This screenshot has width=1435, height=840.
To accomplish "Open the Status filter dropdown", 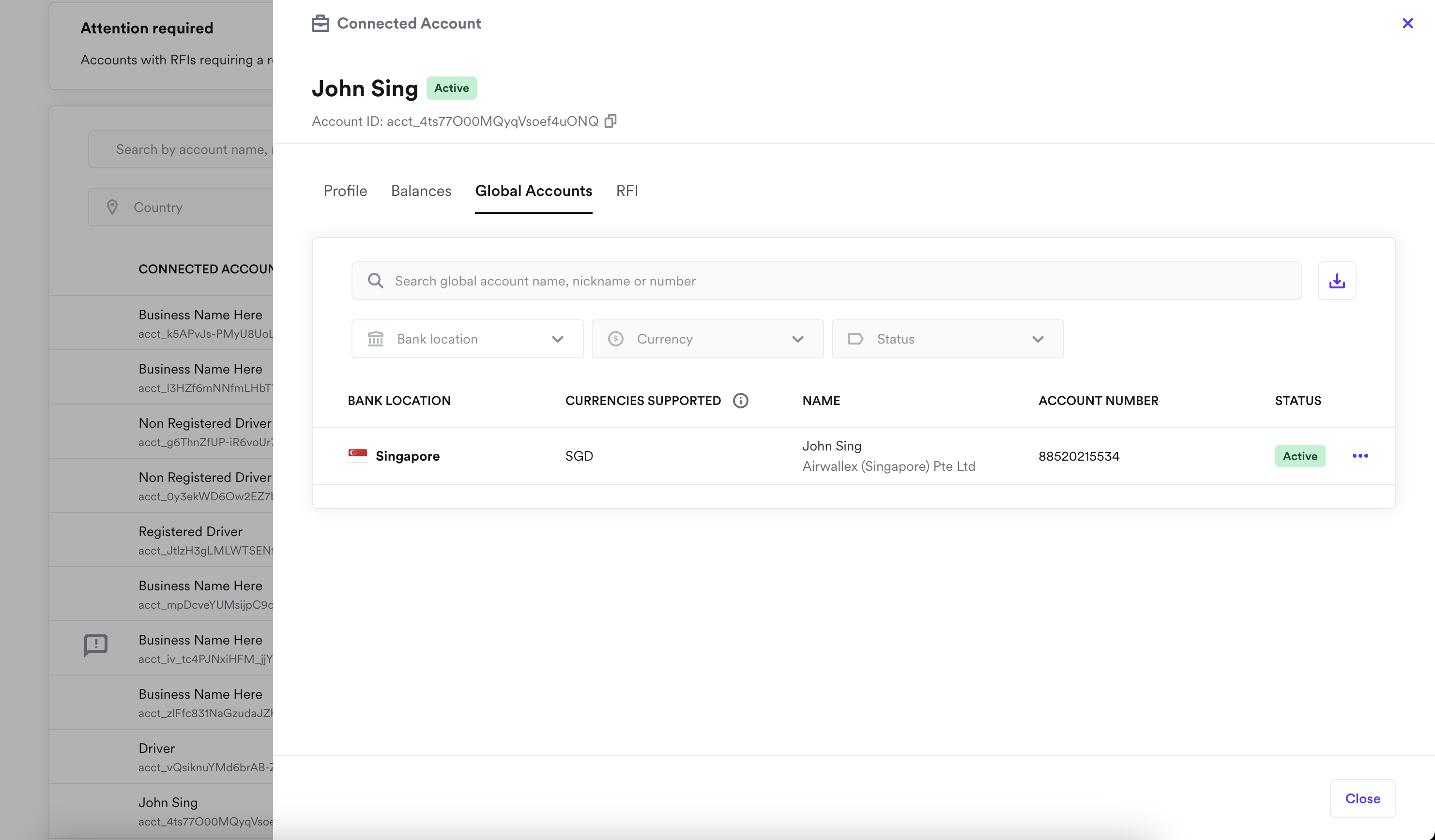I will [x=947, y=339].
